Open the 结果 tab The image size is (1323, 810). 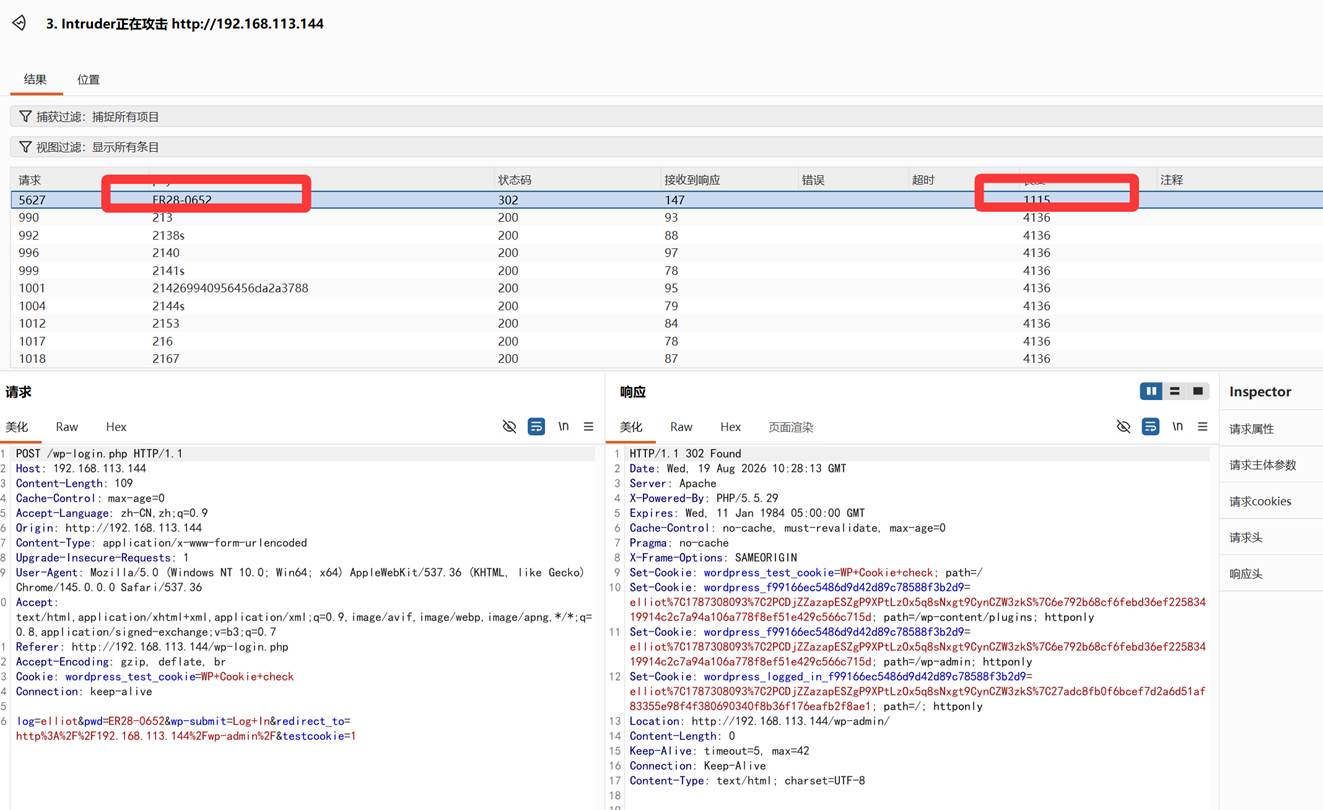coord(35,79)
